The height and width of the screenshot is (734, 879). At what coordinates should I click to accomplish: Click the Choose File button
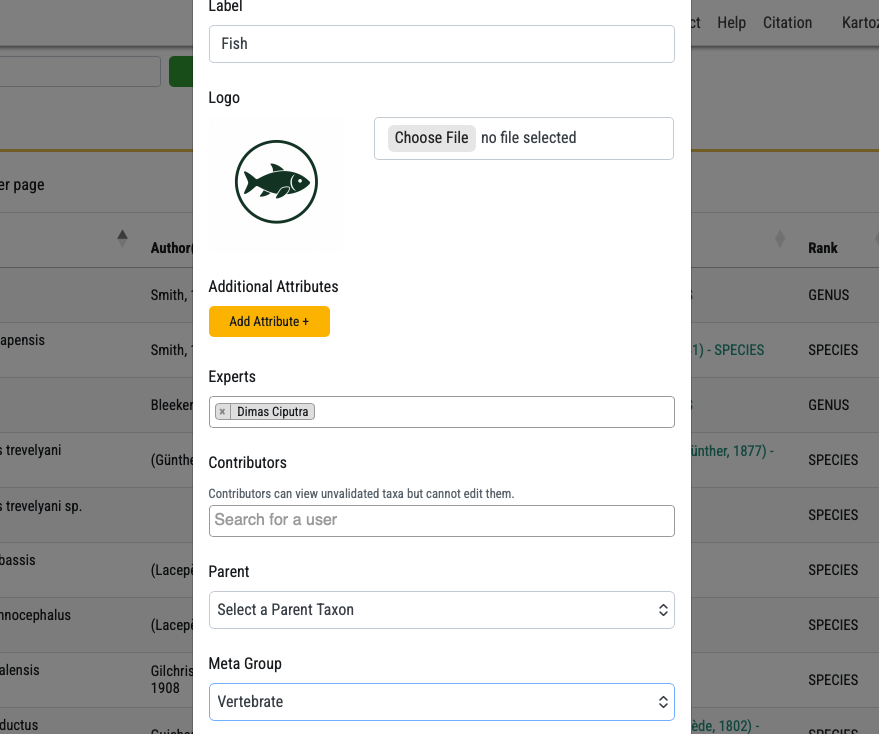[x=432, y=138]
